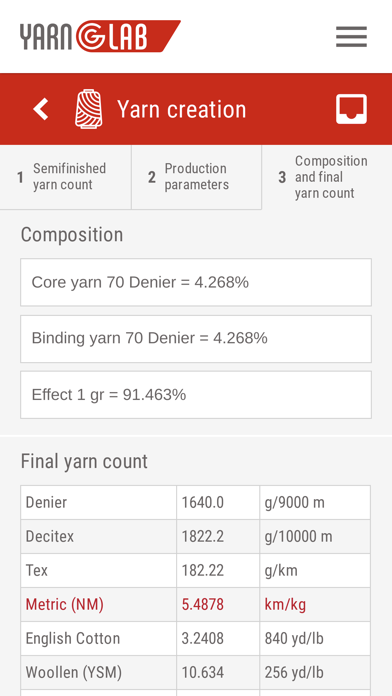Viewport: 392px width, 696px height.
Task: Select the Decitex row
Action: (x=195, y=537)
